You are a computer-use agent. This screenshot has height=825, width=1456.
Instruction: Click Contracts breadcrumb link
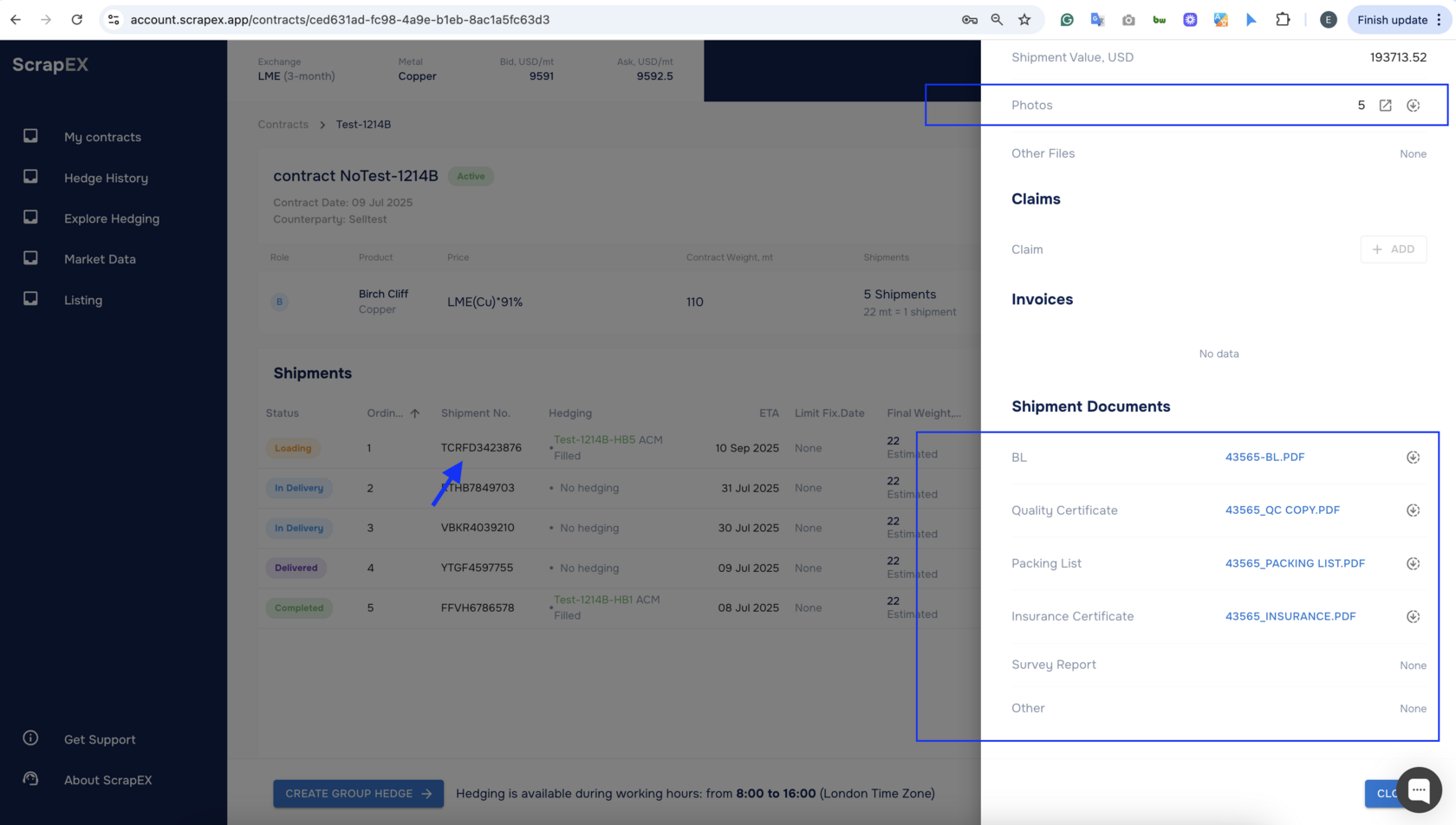283,125
